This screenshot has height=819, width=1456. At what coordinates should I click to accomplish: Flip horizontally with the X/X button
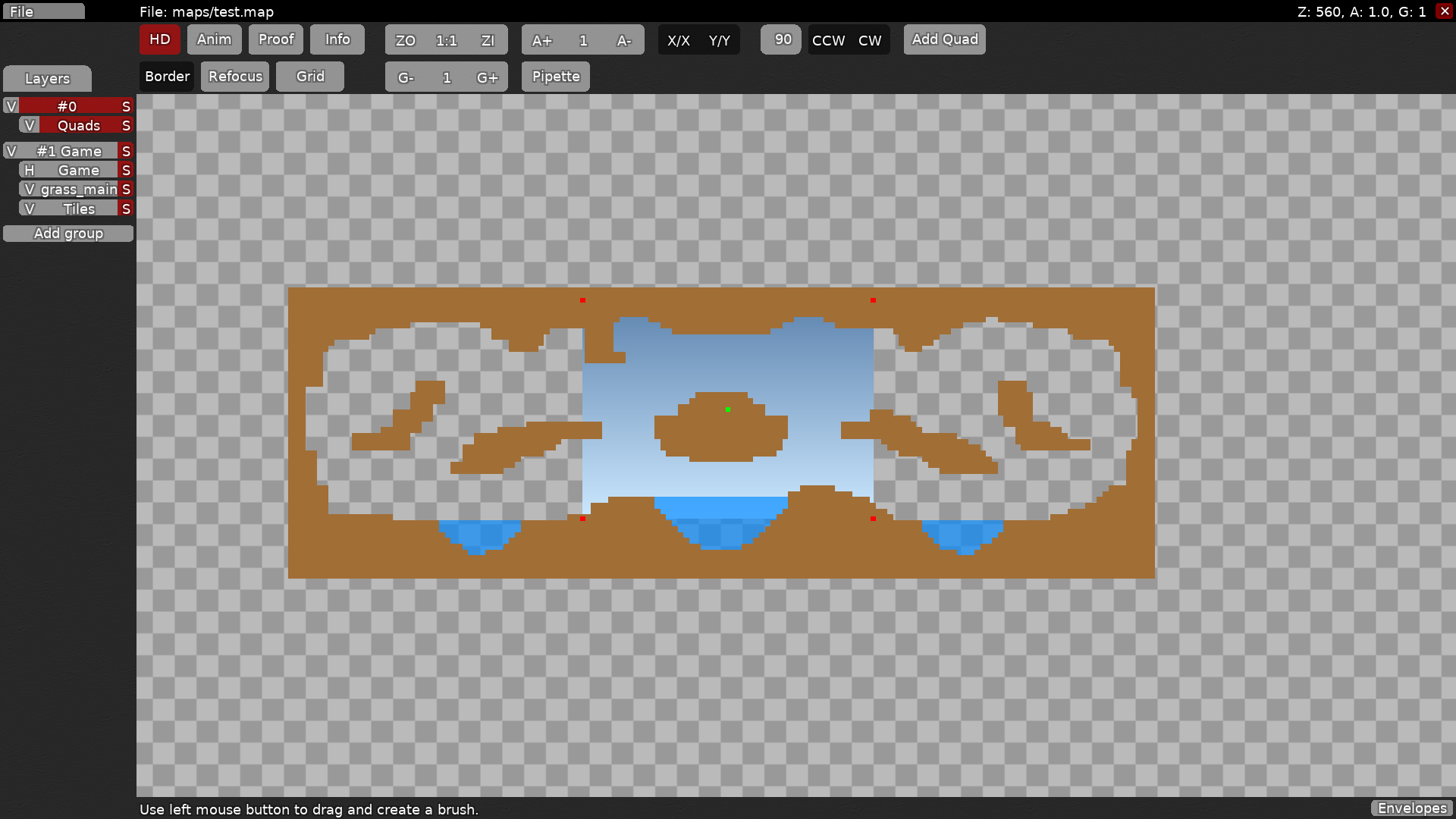679,40
